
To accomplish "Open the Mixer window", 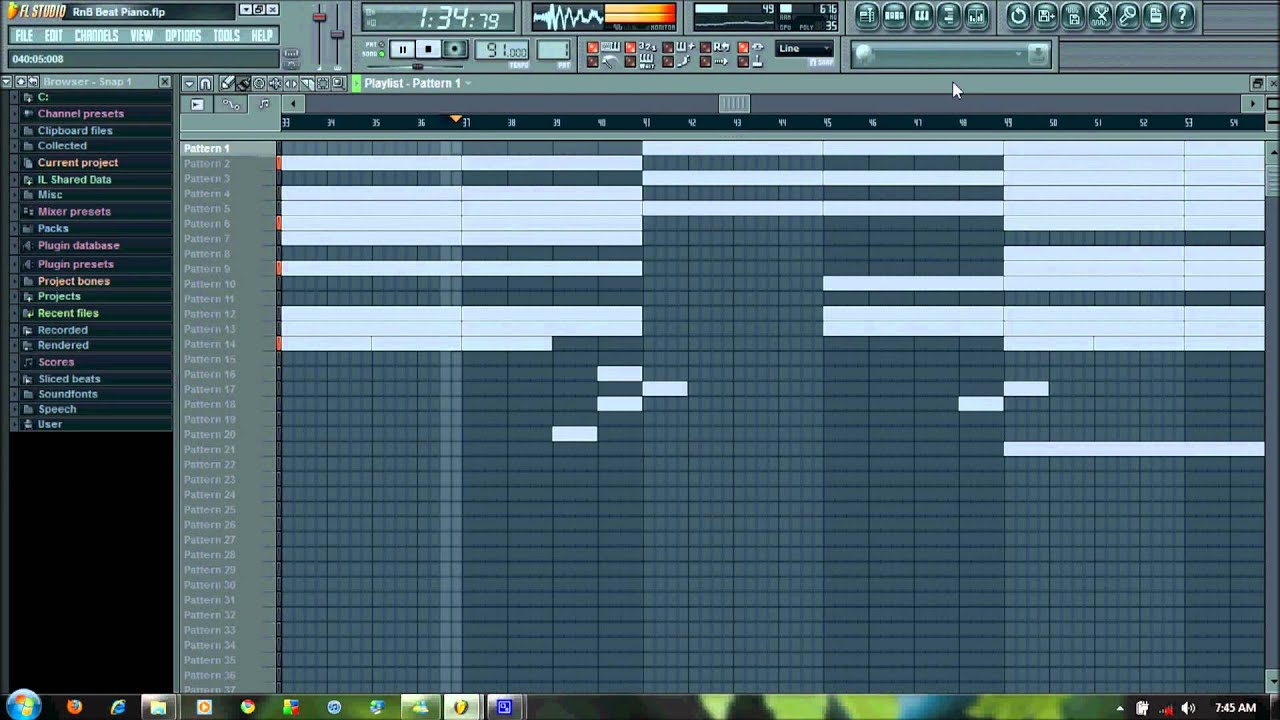I will click(x=976, y=15).
